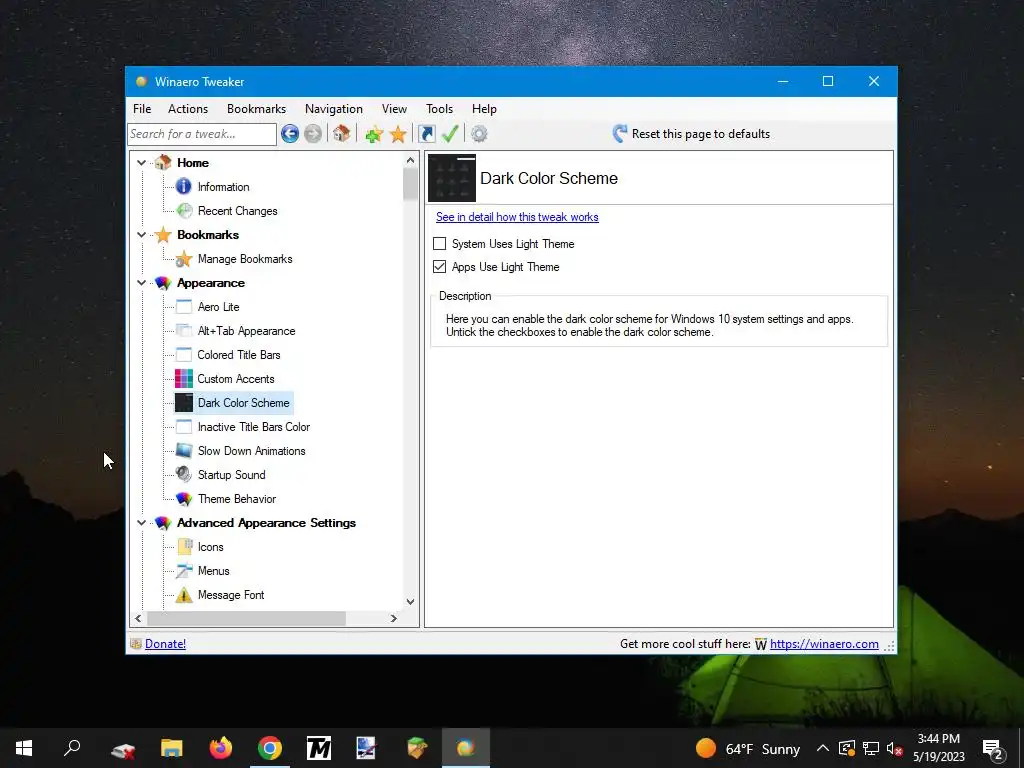Screen dimensions: 1024x768
Task: Click the Startup Sound speaker icon
Action: [184, 475]
